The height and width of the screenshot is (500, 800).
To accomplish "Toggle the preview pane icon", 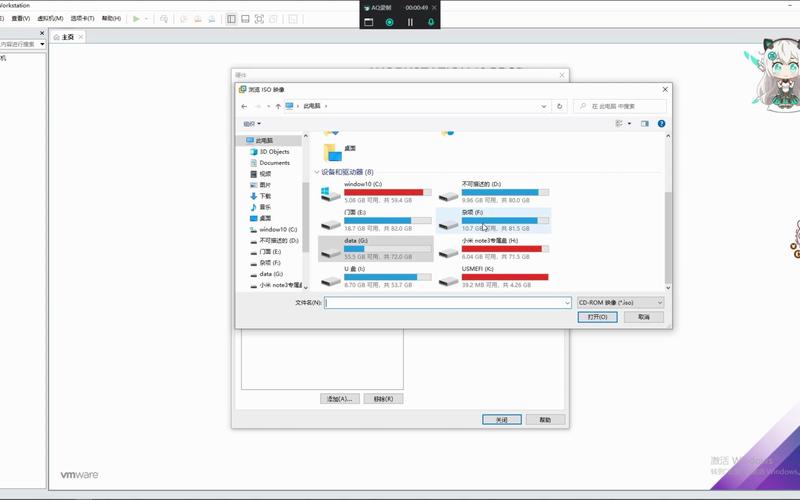I will pyautogui.click(x=645, y=124).
